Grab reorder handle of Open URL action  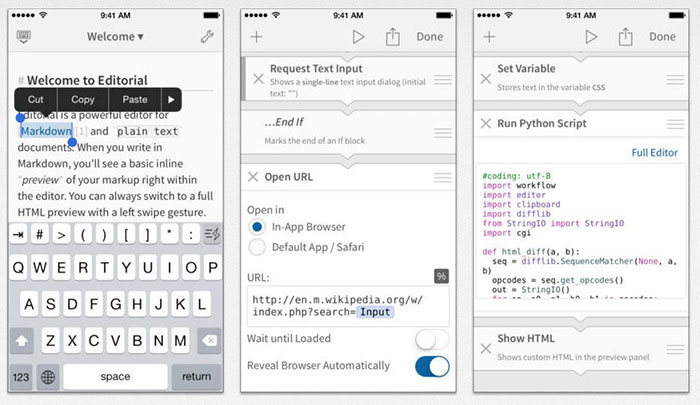click(x=442, y=177)
